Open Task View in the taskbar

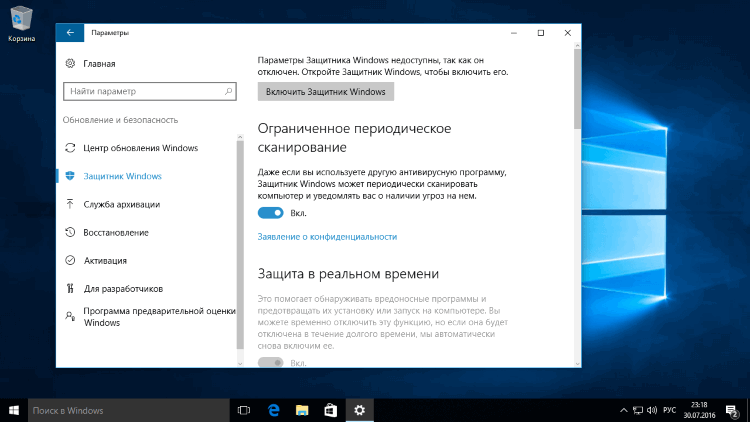tap(244, 411)
